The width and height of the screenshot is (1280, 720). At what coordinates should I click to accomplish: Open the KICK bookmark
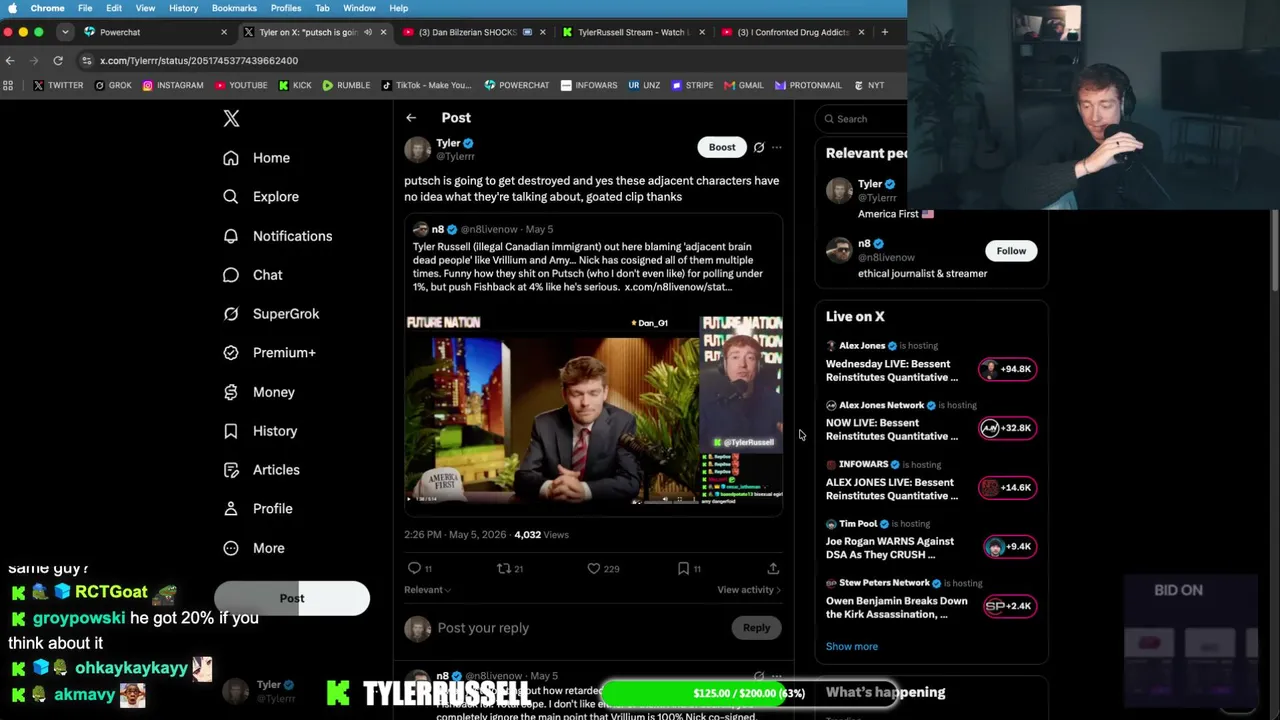point(294,86)
